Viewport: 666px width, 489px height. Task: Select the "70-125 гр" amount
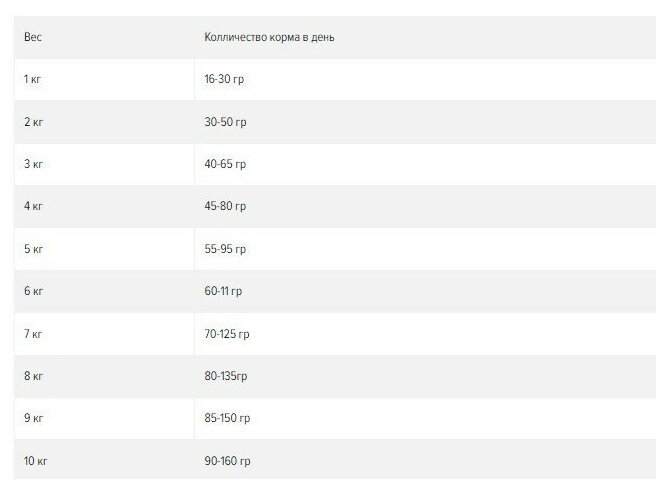(x=227, y=334)
